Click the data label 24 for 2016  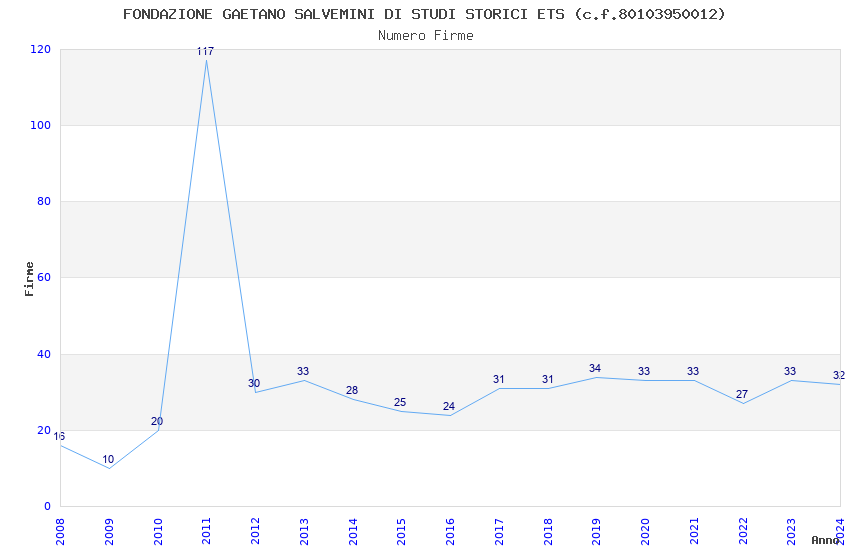pos(449,406)
